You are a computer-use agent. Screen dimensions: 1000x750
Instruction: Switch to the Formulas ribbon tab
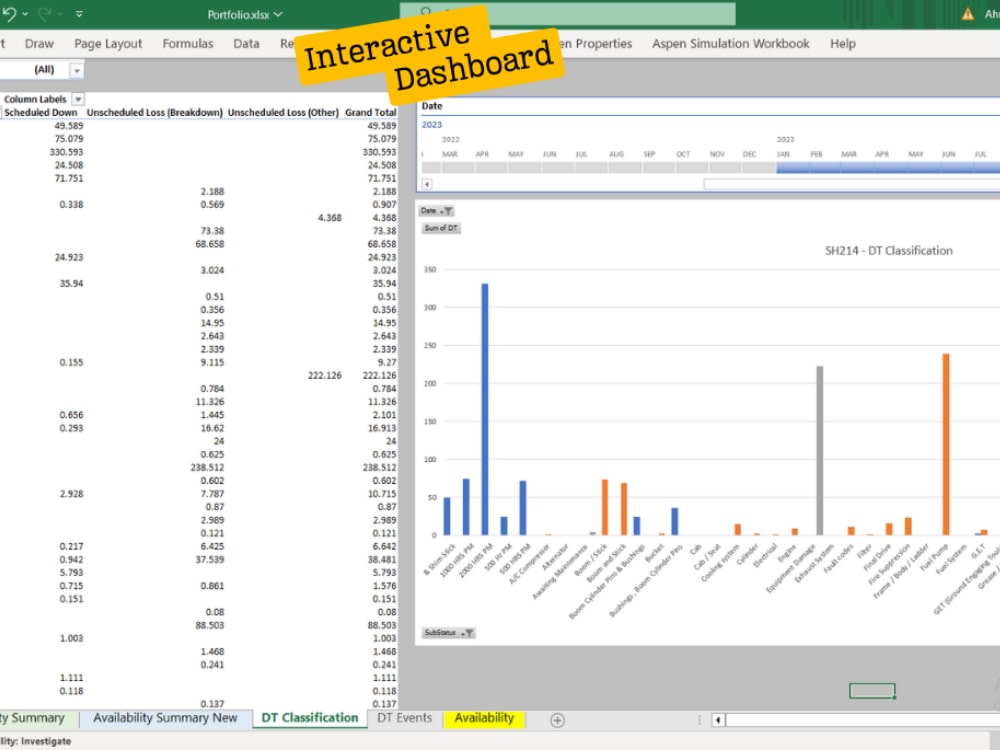[187, 43]
